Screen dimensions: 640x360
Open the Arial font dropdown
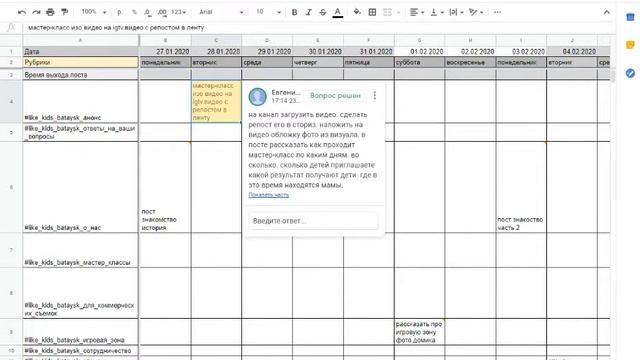pos(221,12)
